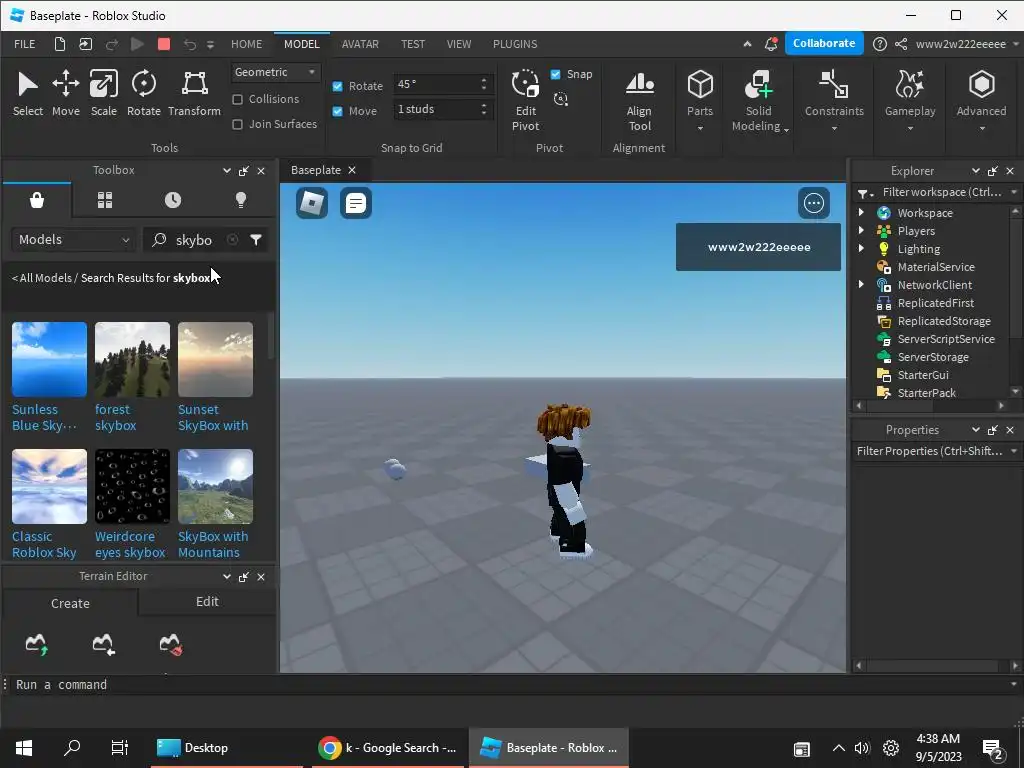The width and height of the screenshot is (1024, 768).
Task: Pick the Rotate tool
Action: pyautogui.click(x=144, y=93)
